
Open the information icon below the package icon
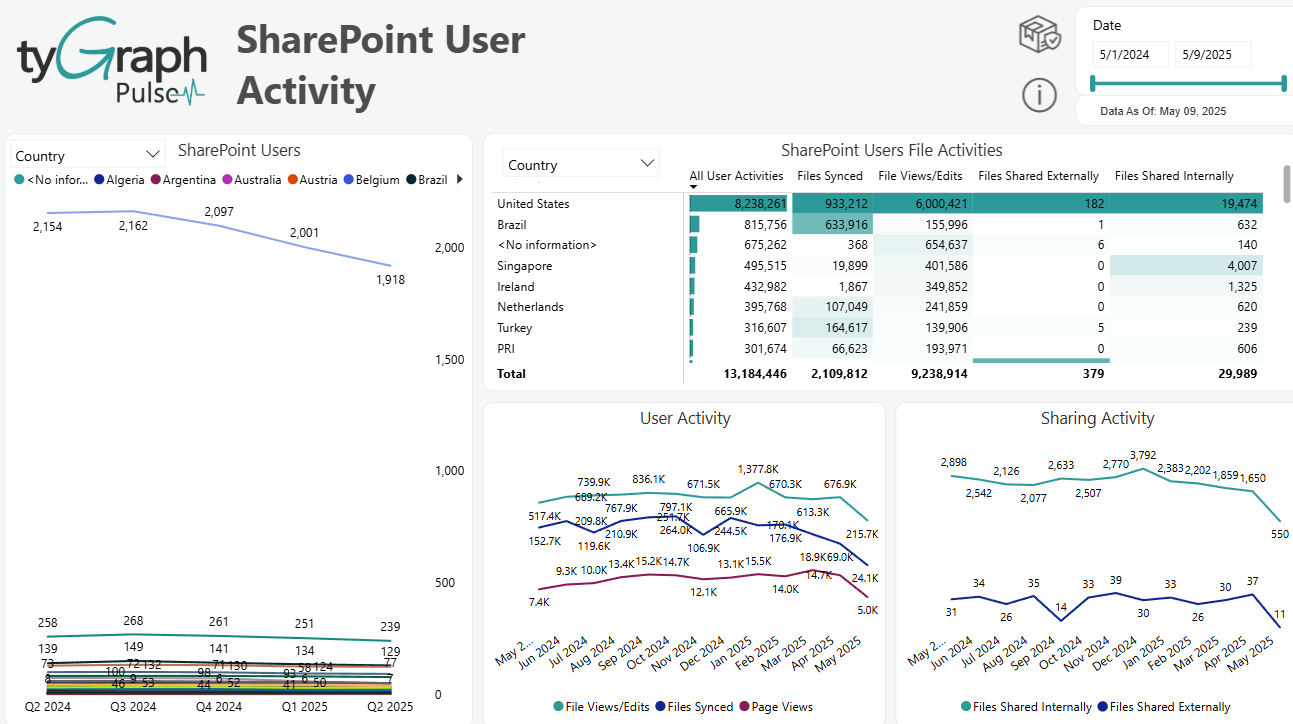(1039, 96)
